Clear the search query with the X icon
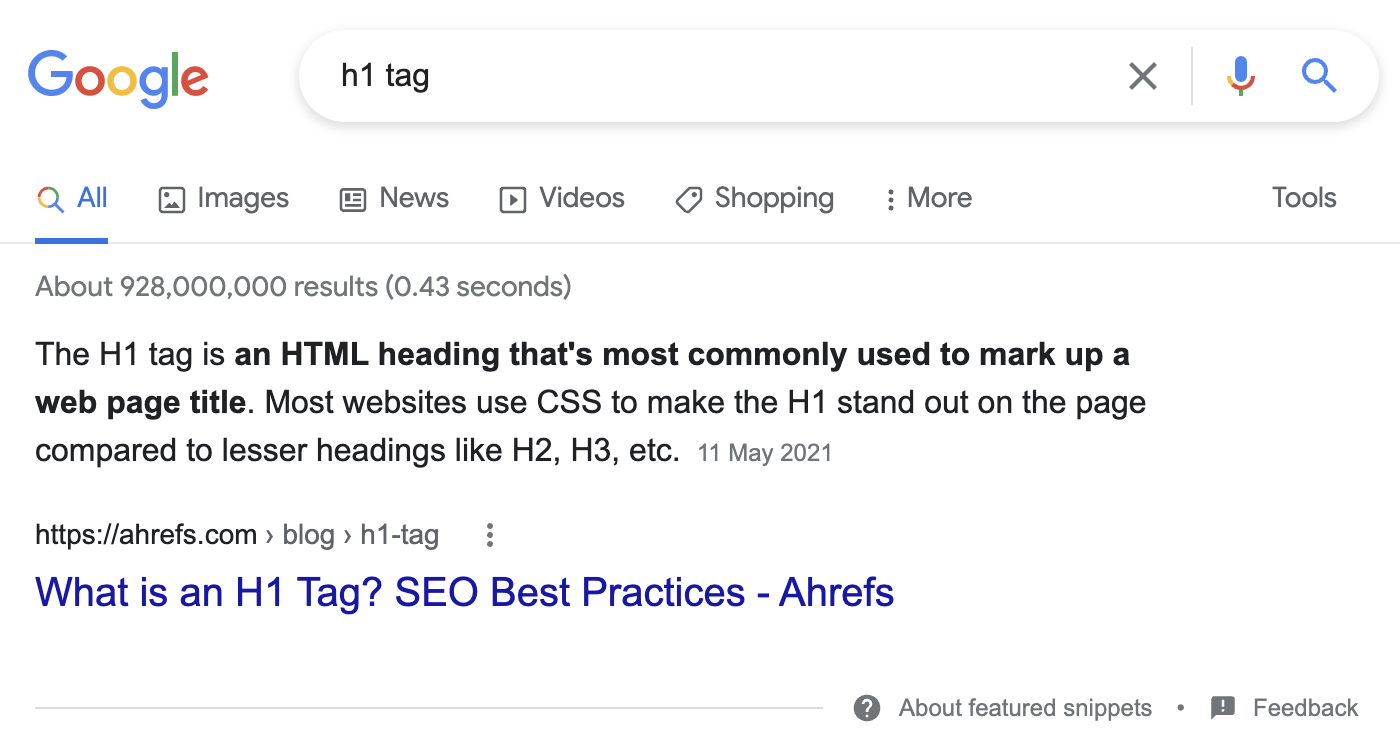The height and width of the screenshot is (752, 1400). click(1143, 75)
